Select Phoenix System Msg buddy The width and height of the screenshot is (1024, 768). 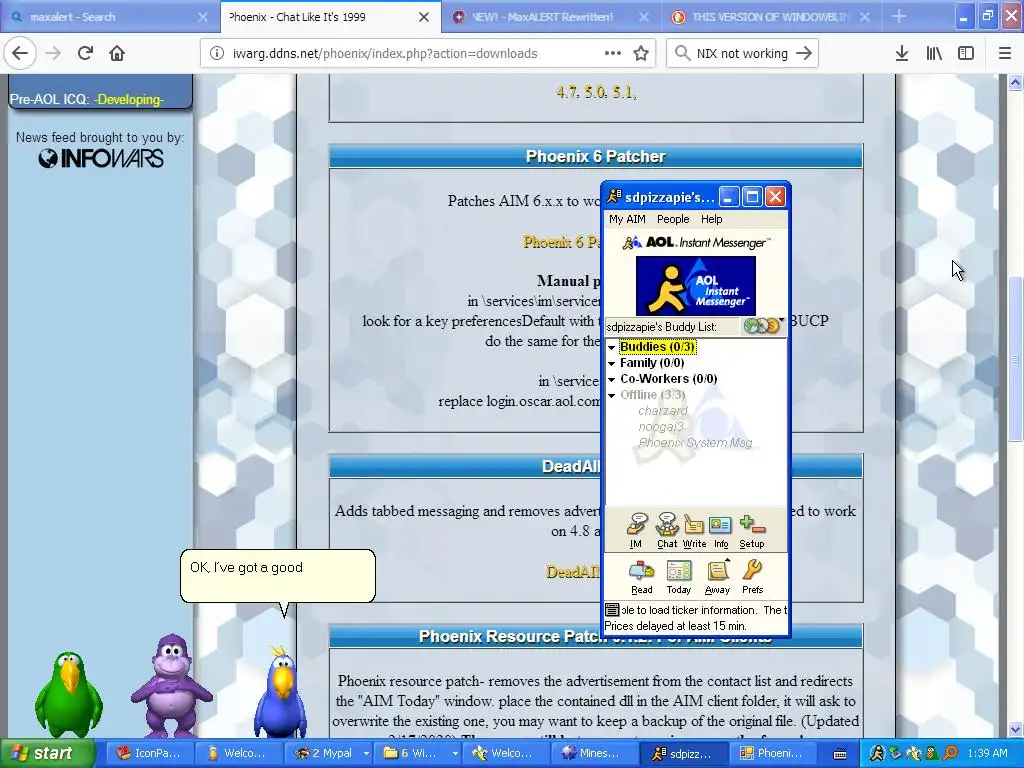[695, 443]
